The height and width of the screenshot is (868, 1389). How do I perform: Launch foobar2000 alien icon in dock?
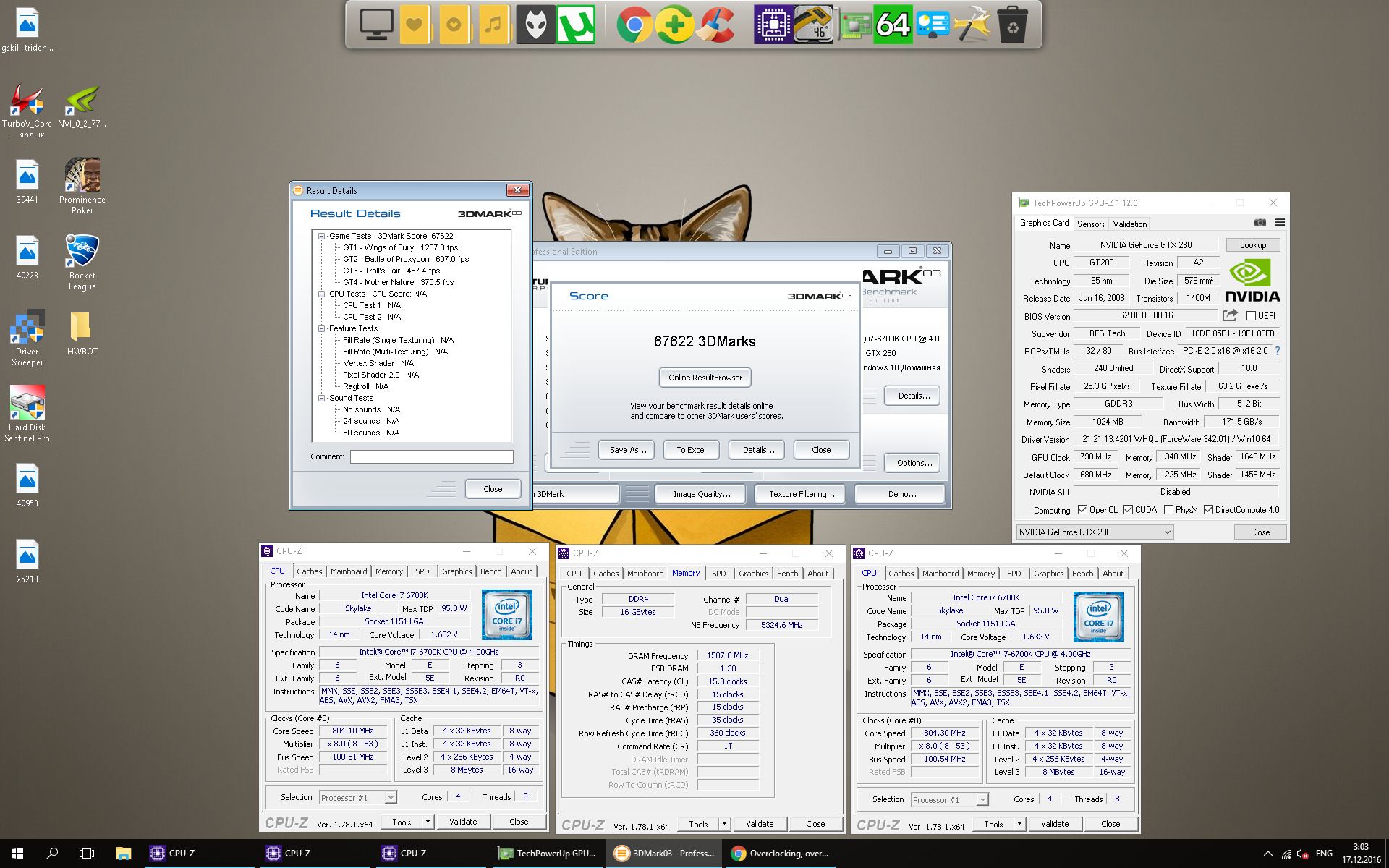535,24
